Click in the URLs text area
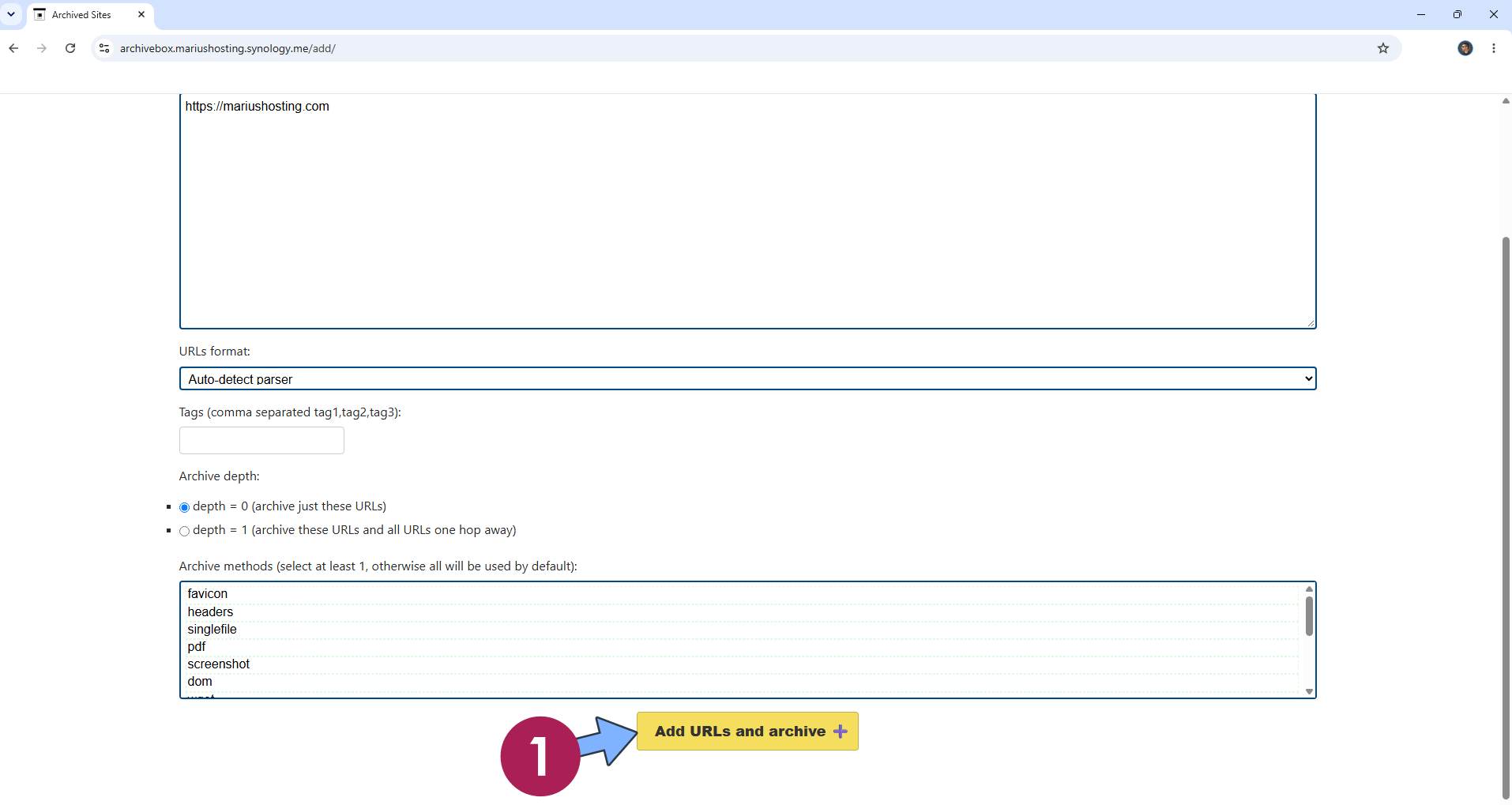1512x805 pixels. [747, 211]
